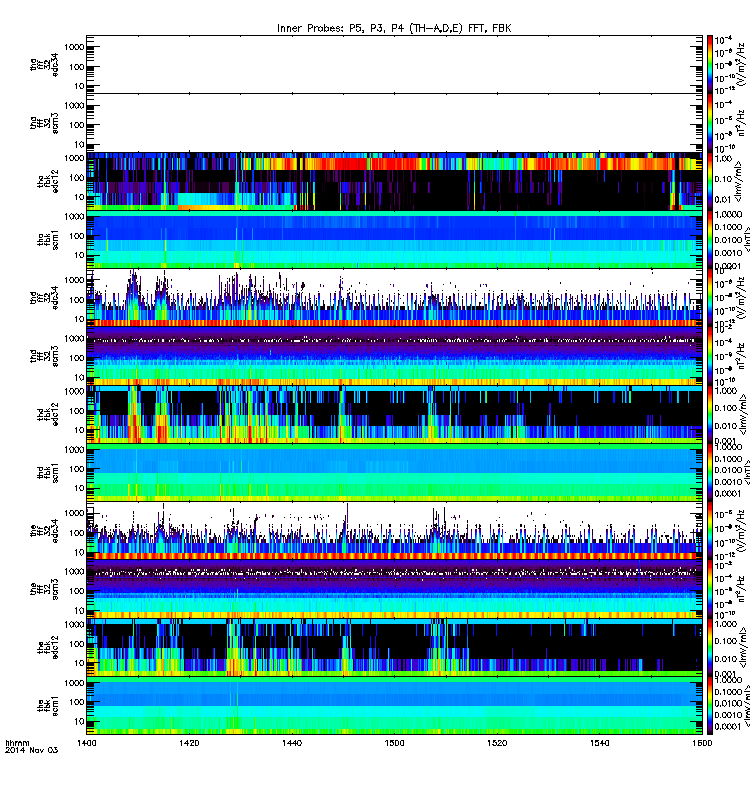Select the the edc34 FFT spectrogram panel
The image size is (750, 800).
[x=394, y=530]
